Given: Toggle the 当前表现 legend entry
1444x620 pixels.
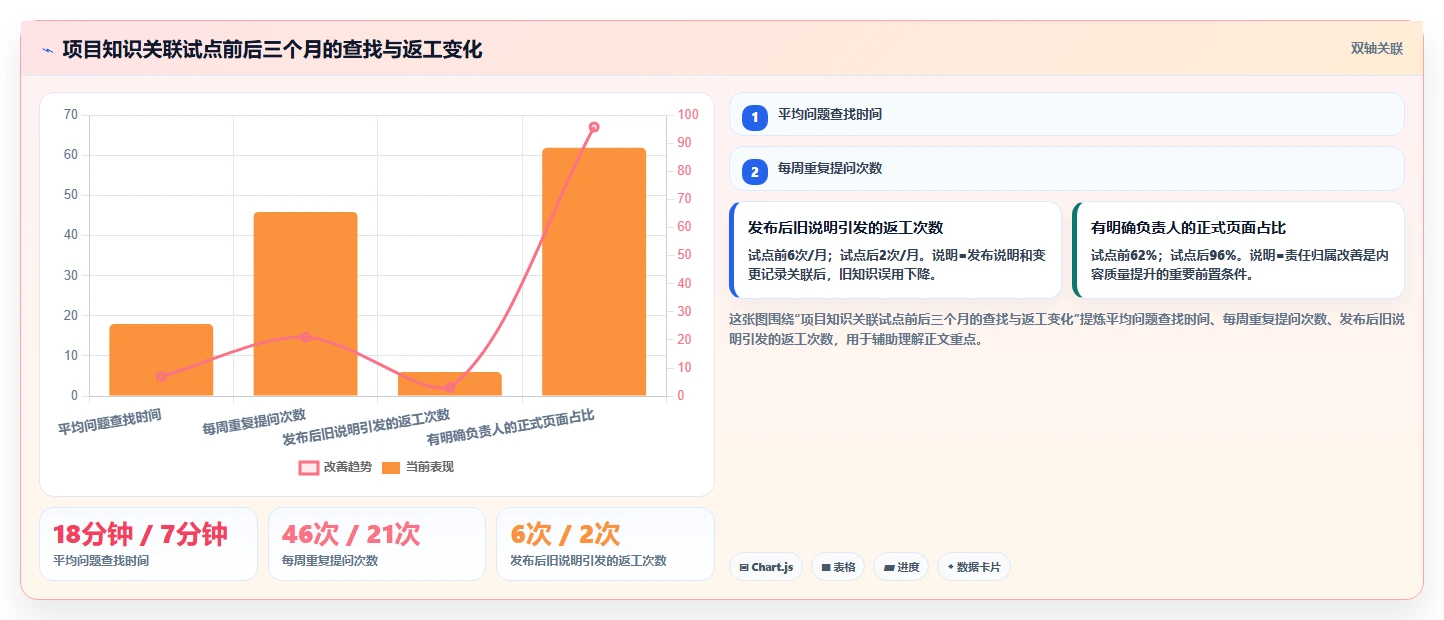Looking at the screenshot, I should point(418,467).
